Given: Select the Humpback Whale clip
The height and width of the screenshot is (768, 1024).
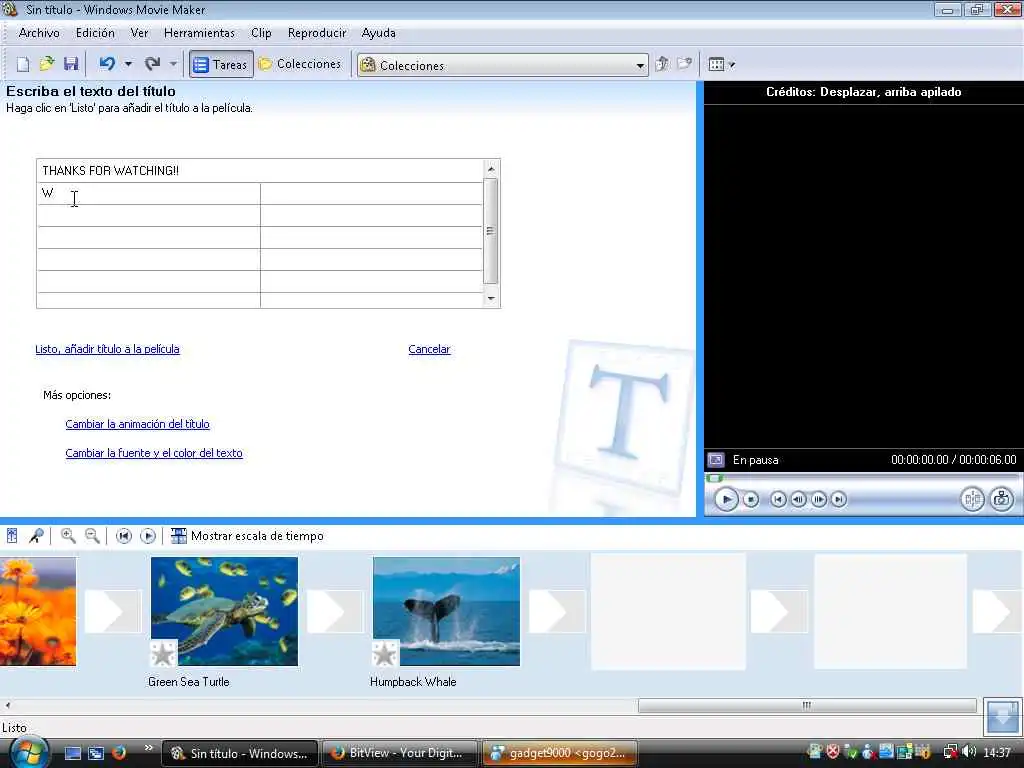Looking at the screenshot, I should tap(446, 611).
